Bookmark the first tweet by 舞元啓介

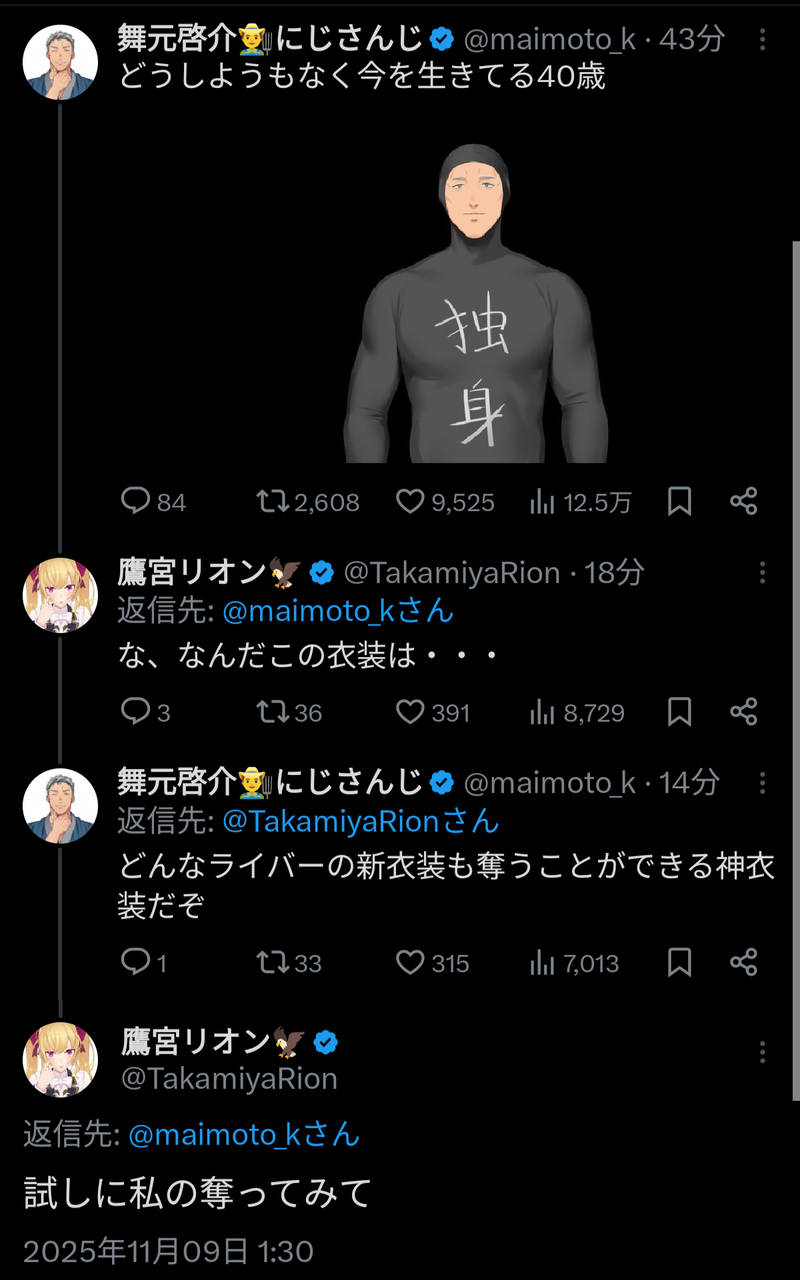coord(680,501)
